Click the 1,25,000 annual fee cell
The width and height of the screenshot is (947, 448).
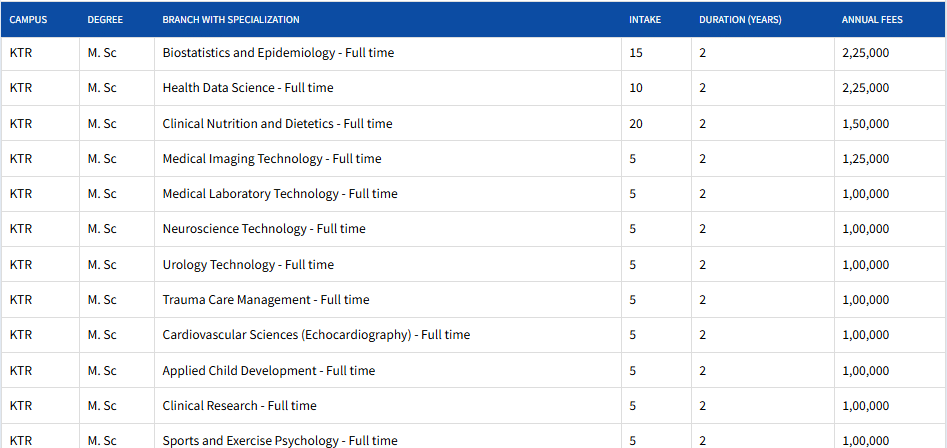[x=865, y=159]
